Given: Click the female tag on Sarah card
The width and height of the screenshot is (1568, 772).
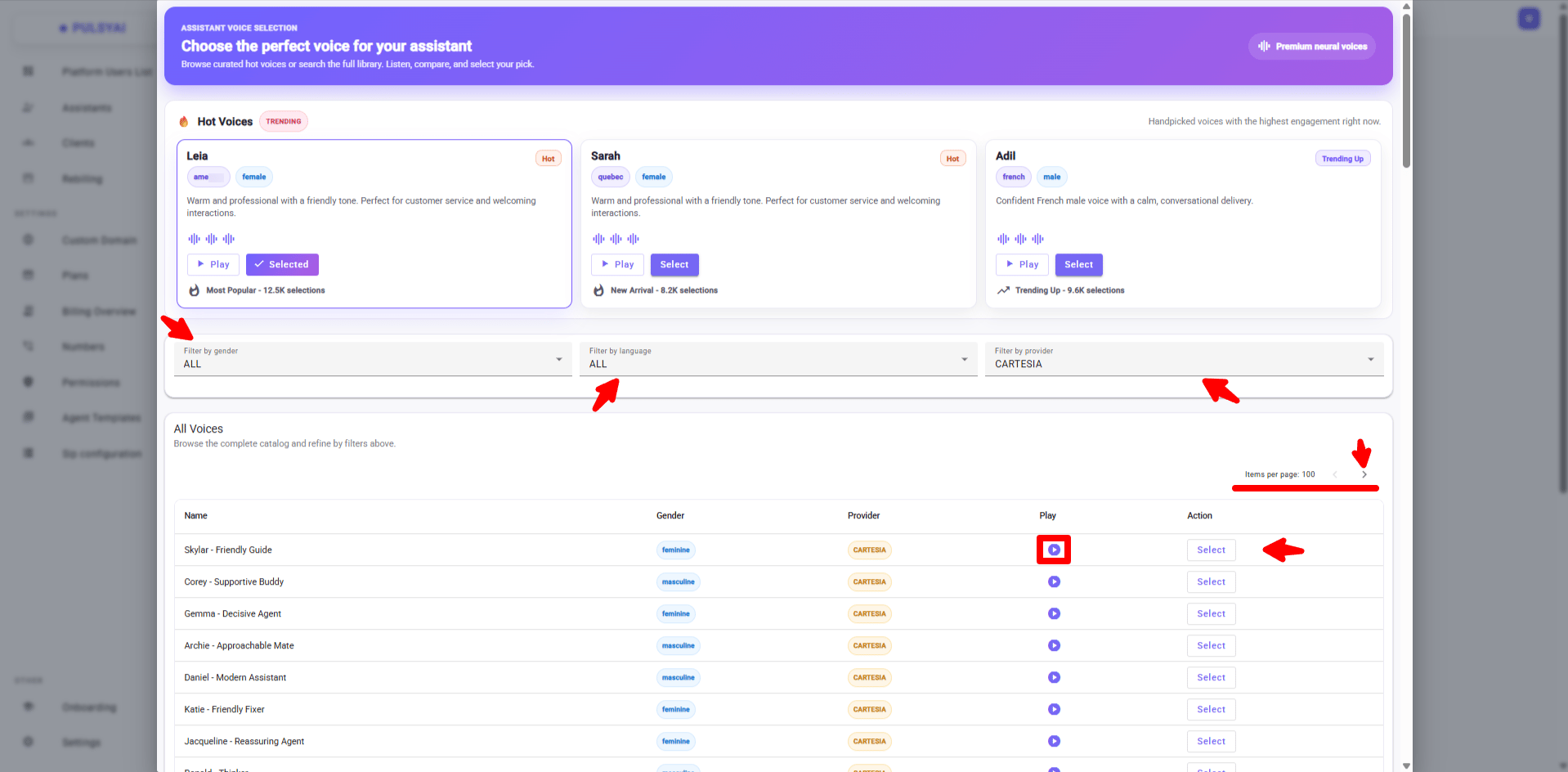Looking at the screenshot, I should (654, 177).
